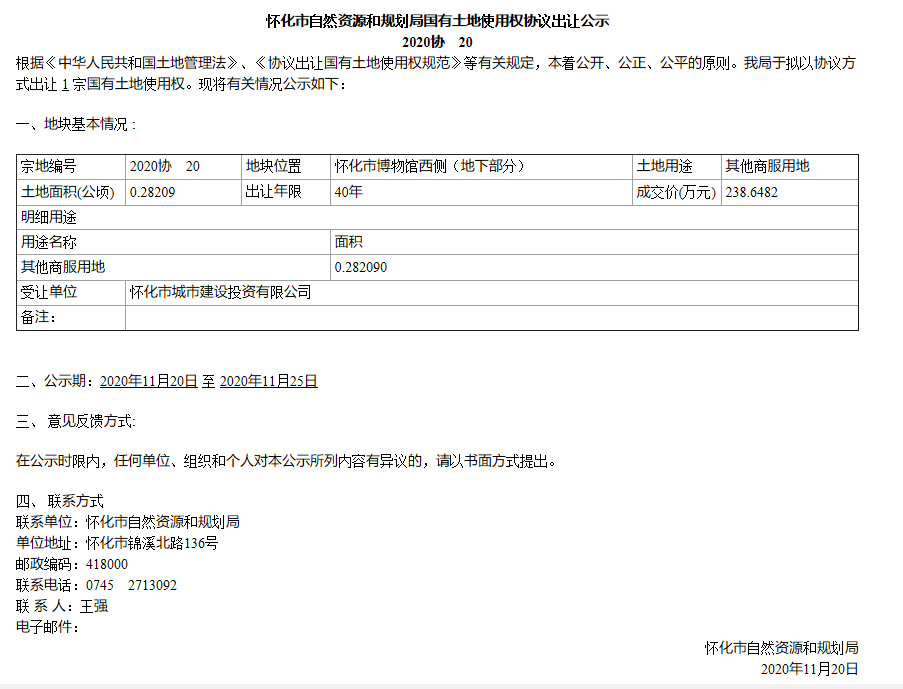The width and height of the screenshot is (903, 689).
Task: Click the heading 三、意见反馈方式
Action: pyautogui.click(x=75, y=422)
